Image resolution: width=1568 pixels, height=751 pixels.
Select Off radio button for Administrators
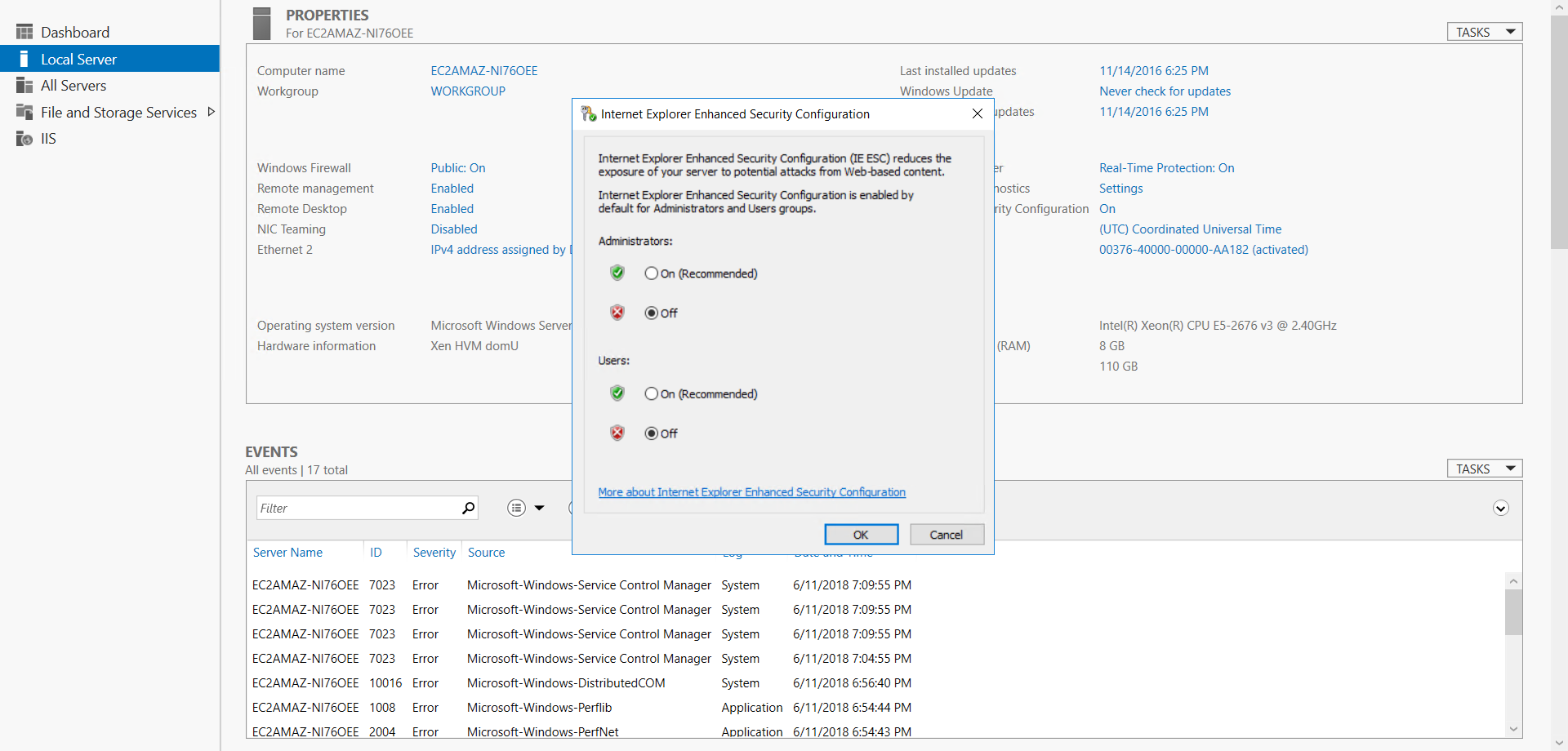[651, 313]
